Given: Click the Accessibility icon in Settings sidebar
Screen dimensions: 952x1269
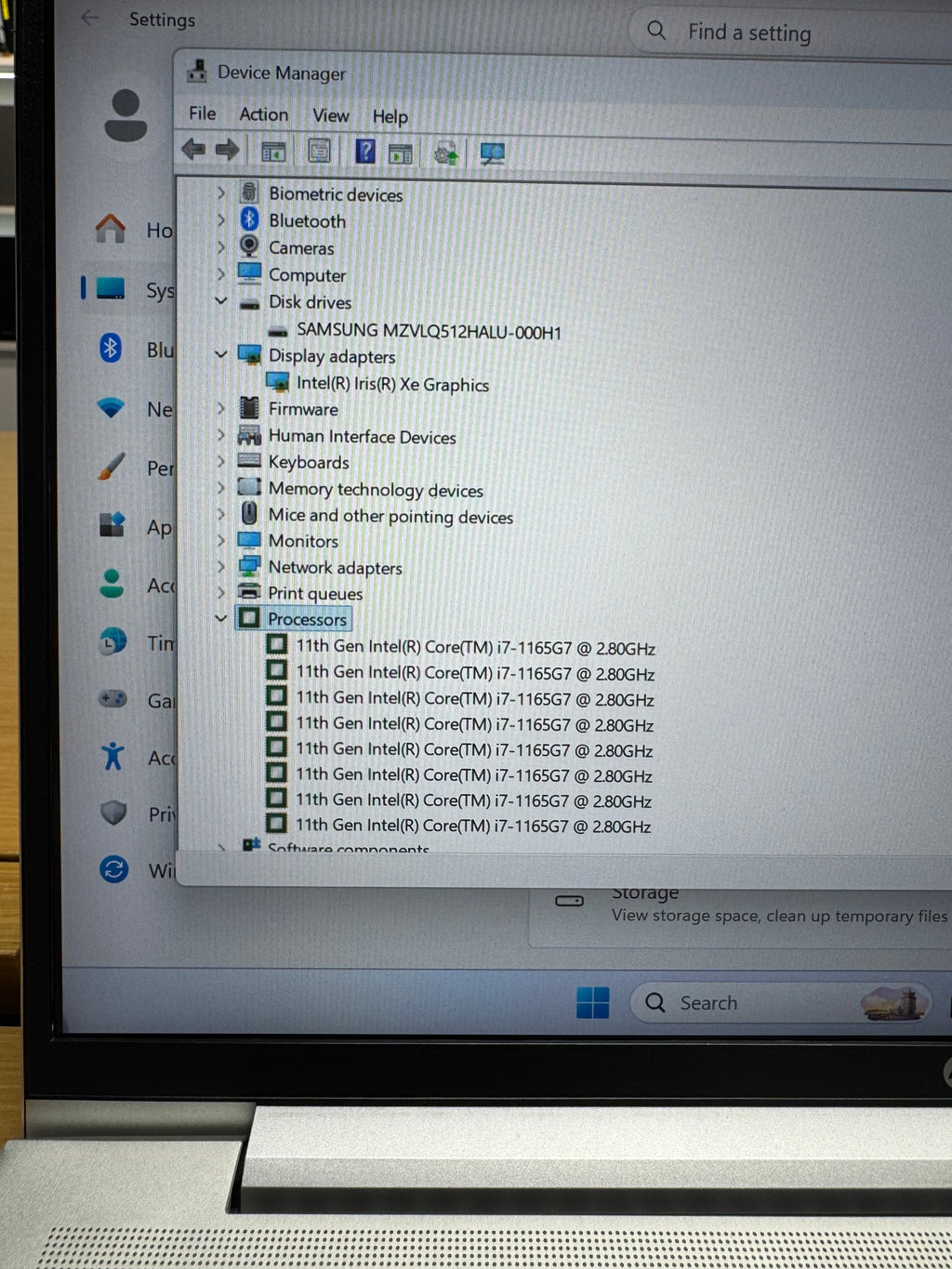Looking at the screenshot, I should click(112, 756).
